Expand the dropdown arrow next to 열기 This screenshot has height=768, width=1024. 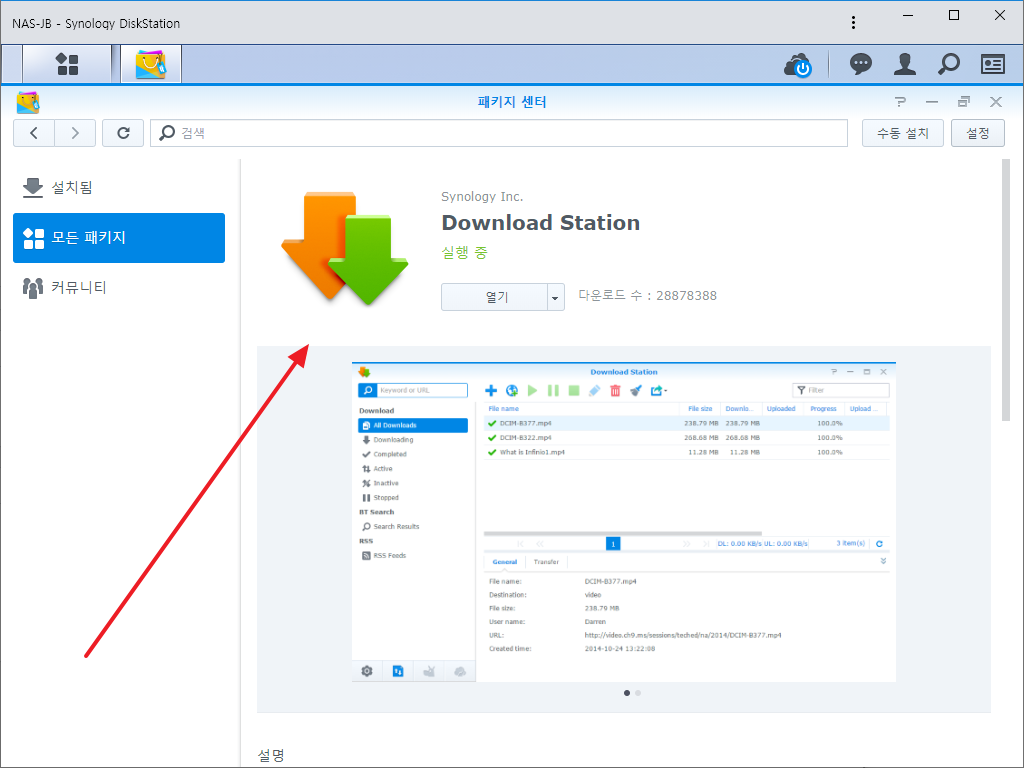point(556,297)
